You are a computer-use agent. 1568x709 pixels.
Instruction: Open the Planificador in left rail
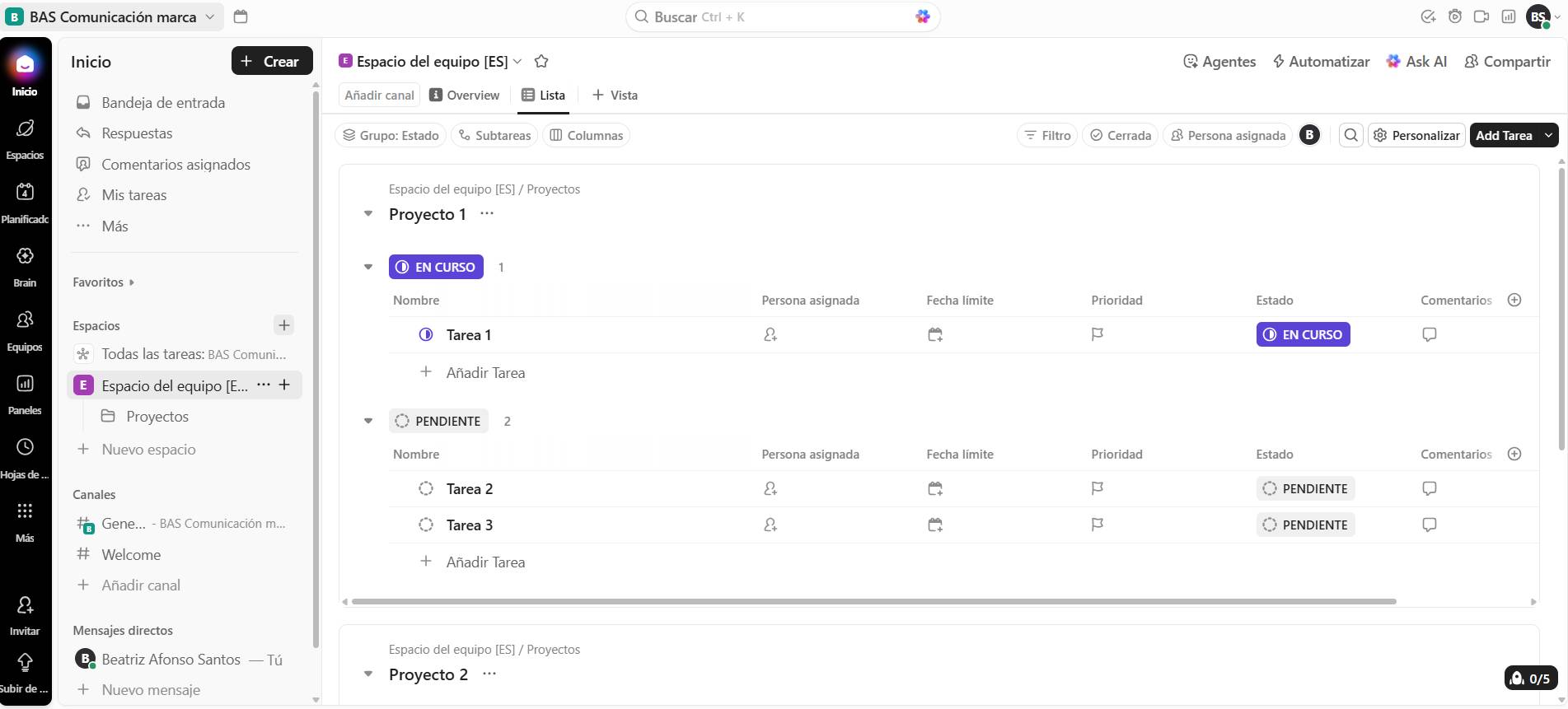tap(25, 192)
